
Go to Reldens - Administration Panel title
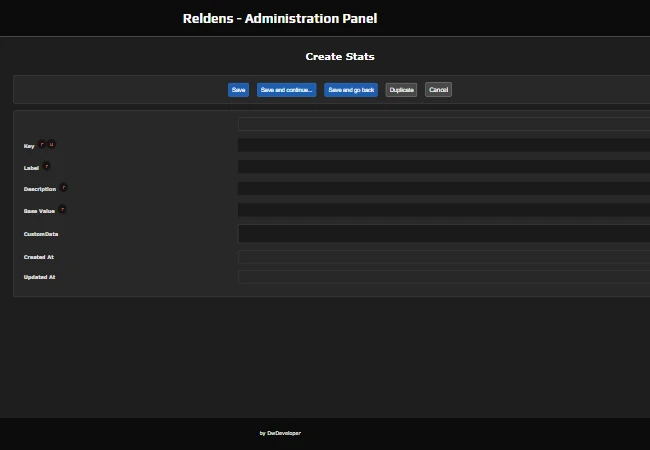point(280,19)
